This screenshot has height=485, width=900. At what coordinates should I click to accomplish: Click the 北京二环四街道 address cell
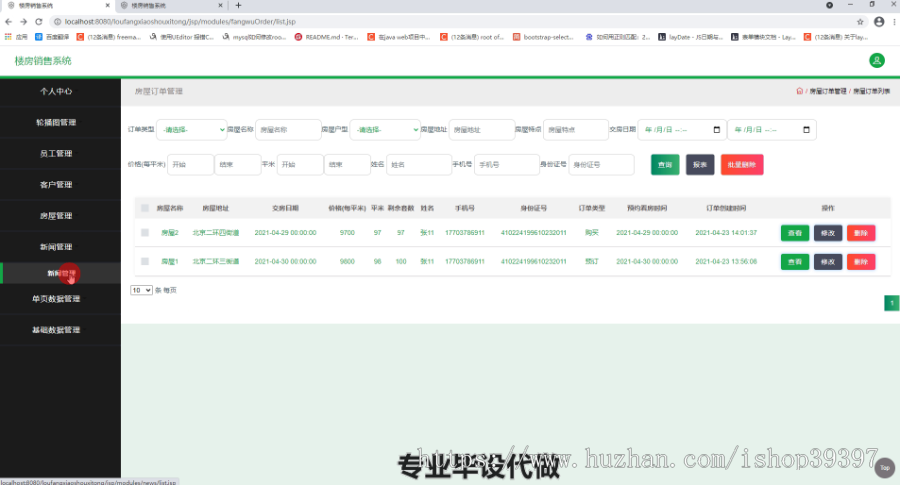(216, 232)
